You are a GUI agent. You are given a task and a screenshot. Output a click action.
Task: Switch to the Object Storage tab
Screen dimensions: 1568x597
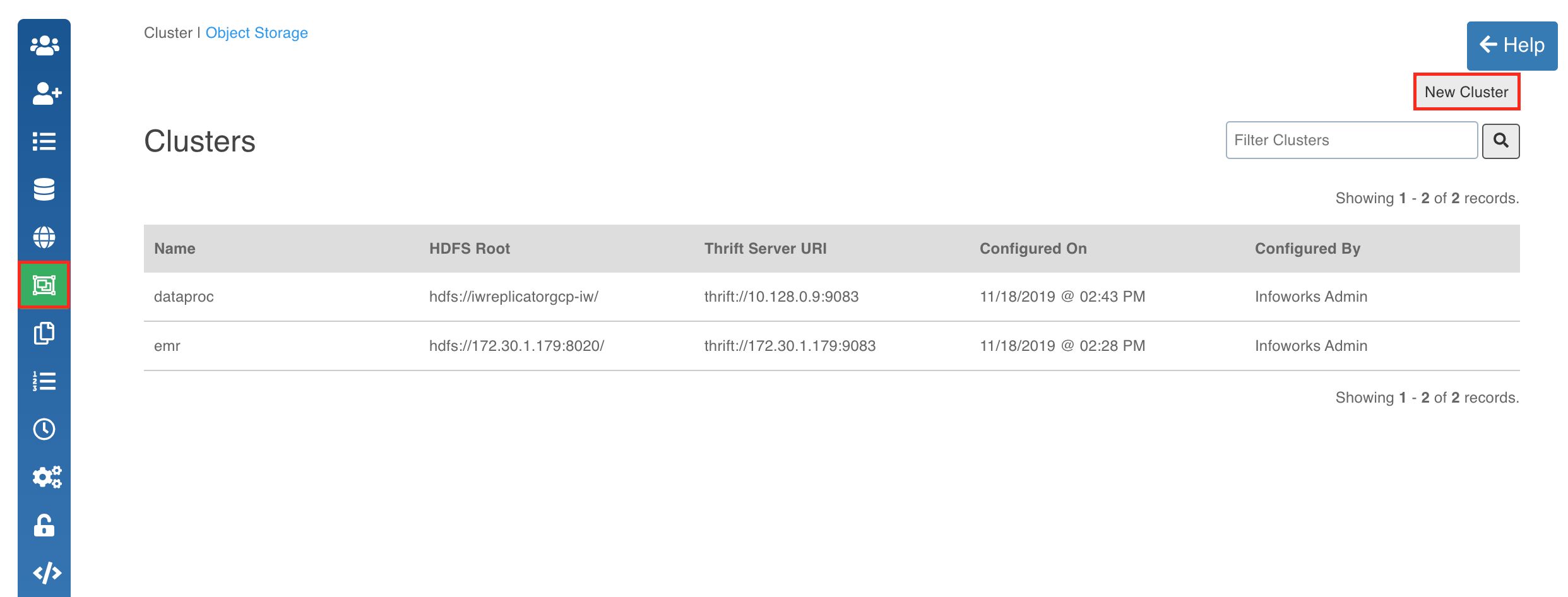point(256,33)
